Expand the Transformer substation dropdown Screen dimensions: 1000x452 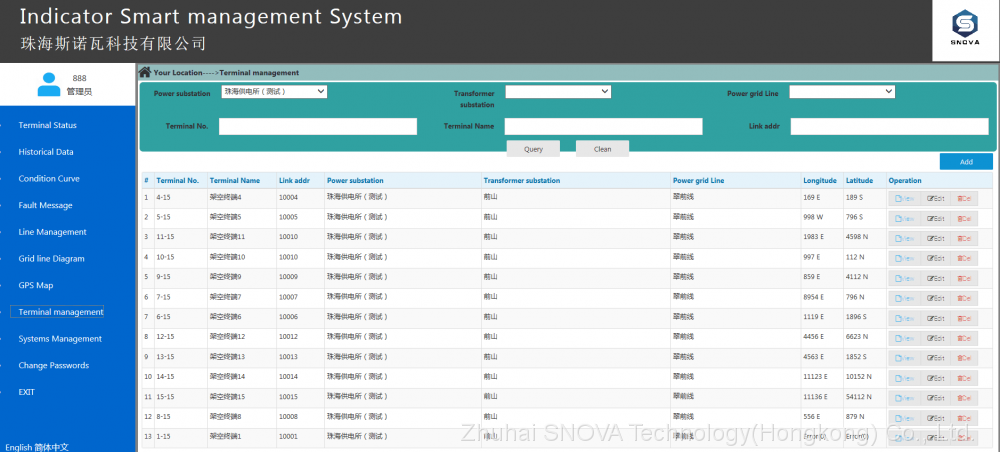click(x=558, y=91)
